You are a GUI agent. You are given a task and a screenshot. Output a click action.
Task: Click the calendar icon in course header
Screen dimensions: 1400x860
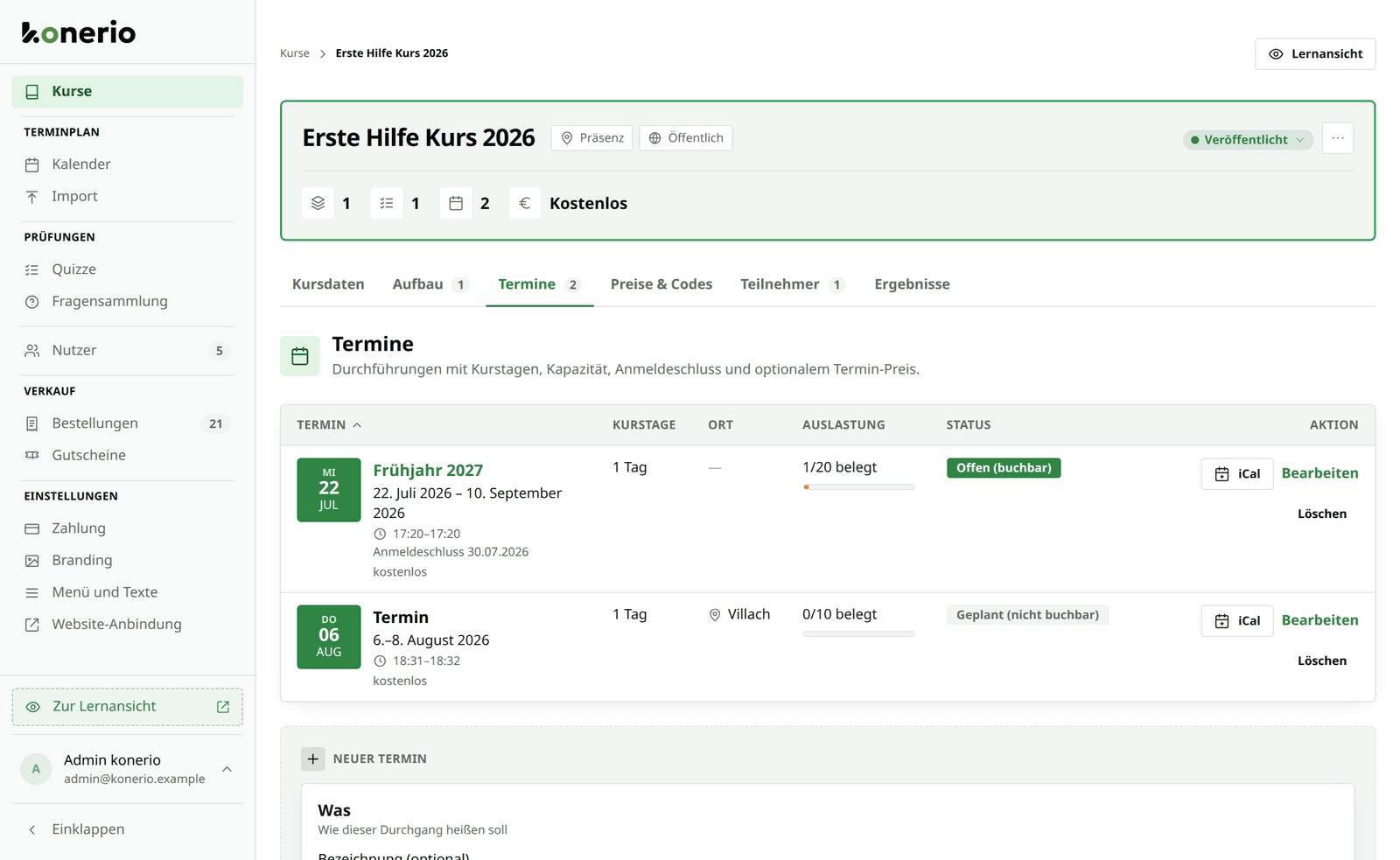click(x=456, y=203)
